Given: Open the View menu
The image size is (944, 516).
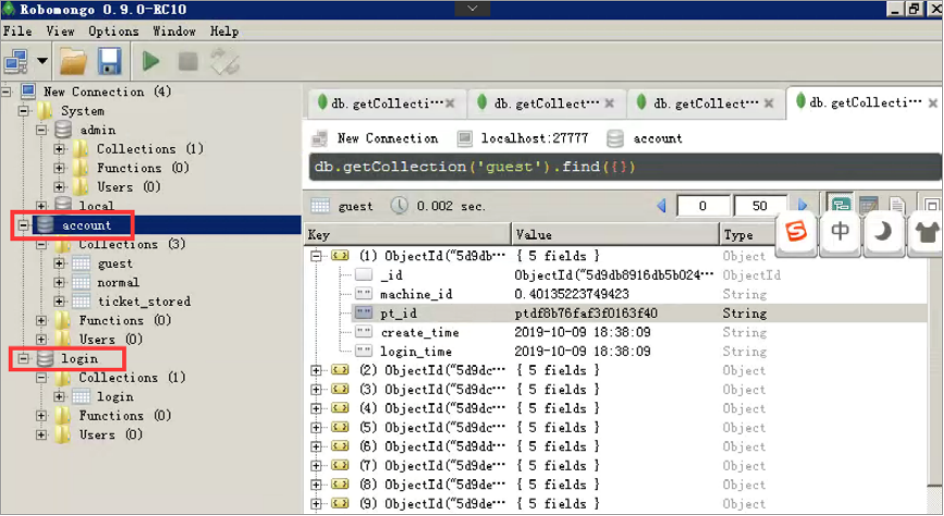Looking at the screenshot, I should click(60, 31).
